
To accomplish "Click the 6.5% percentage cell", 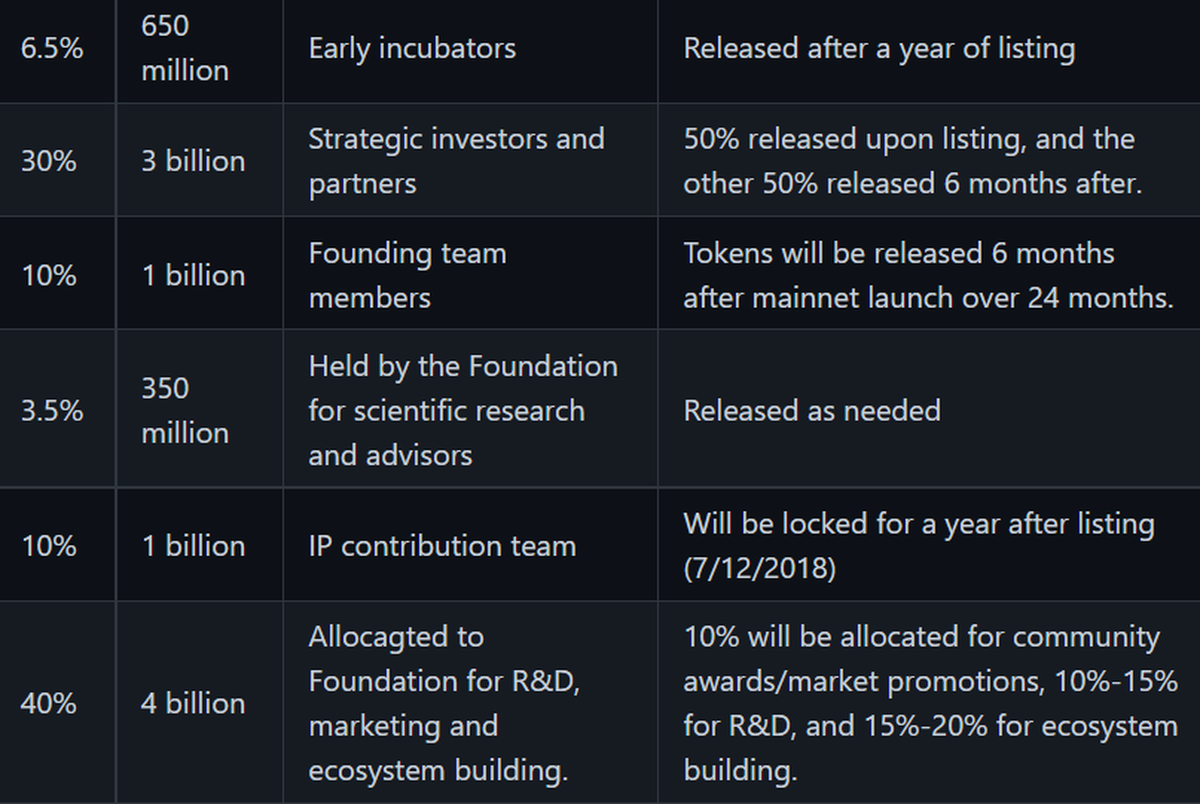I will click(x=51, y=49).
